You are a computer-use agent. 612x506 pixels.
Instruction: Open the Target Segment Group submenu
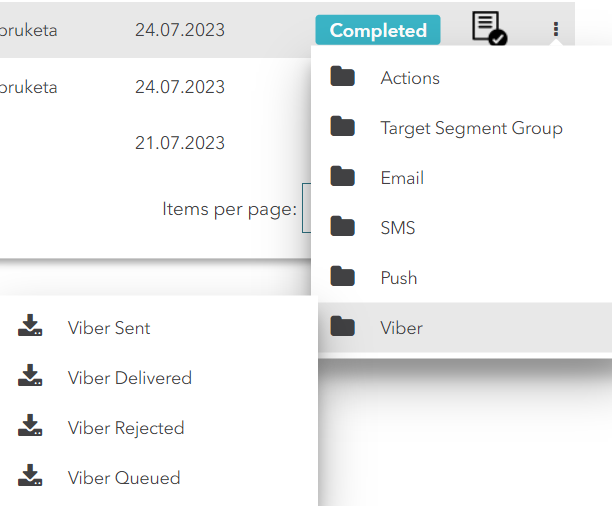tap(471, 128)
